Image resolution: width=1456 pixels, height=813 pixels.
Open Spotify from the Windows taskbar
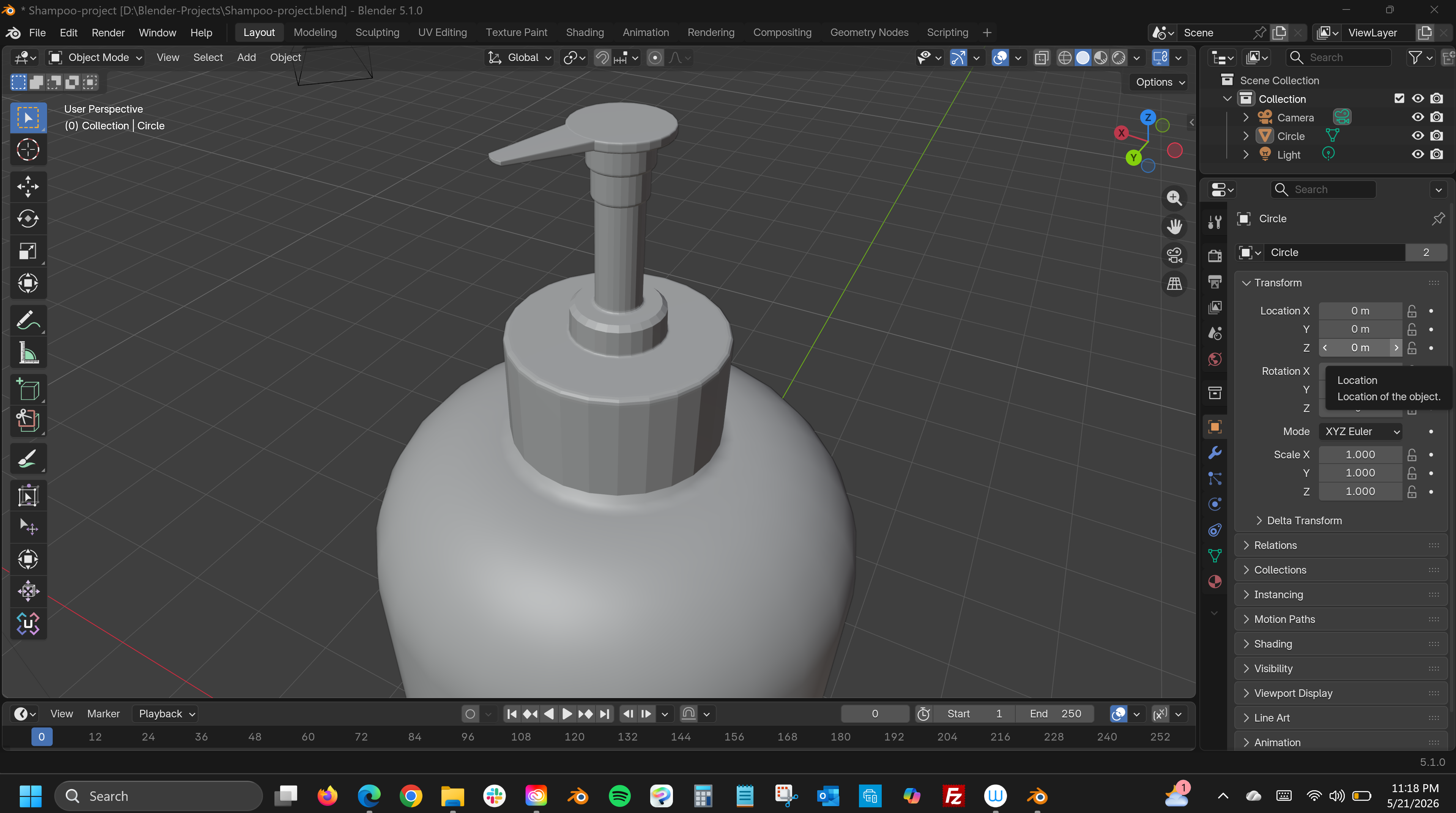(619, 796)
